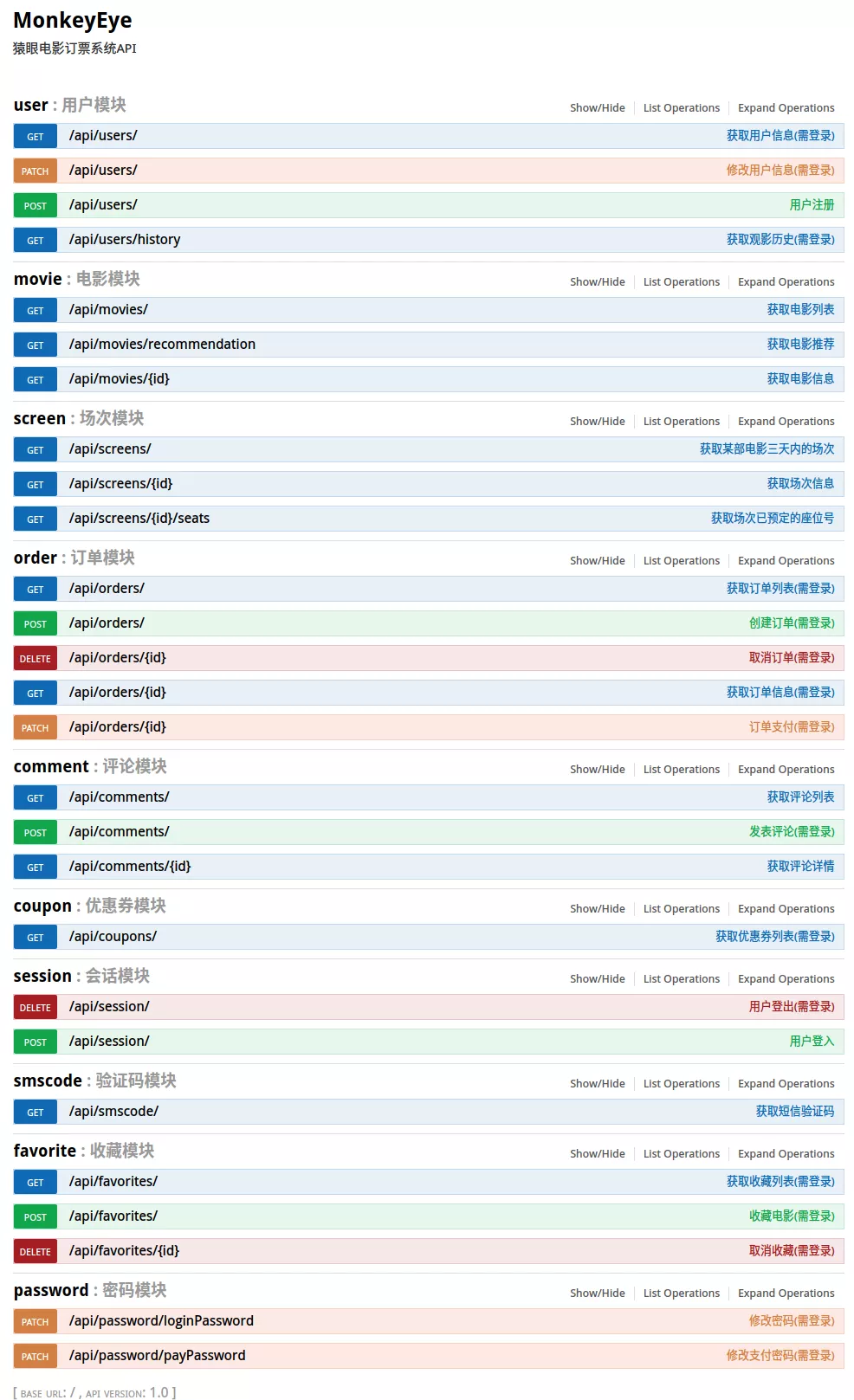Image resolution: width=854 pixels, height=1400 pixels.
Task: Click the coupon module heading
Action: pyautogui.click(x=90, y=906)
